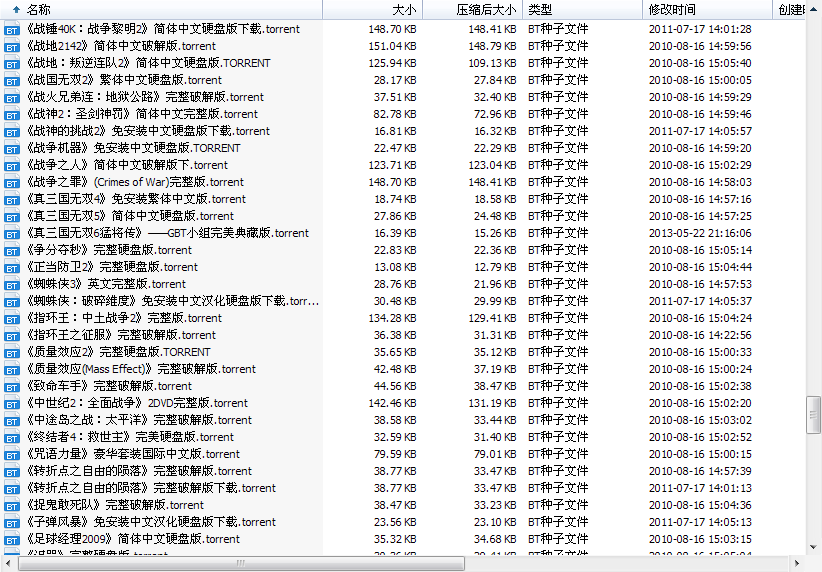Viewport: 822px width, 572px height.
Task: Select file 《咒语力量》 豪华套装国际中文版.torrent
Action: 133,454
